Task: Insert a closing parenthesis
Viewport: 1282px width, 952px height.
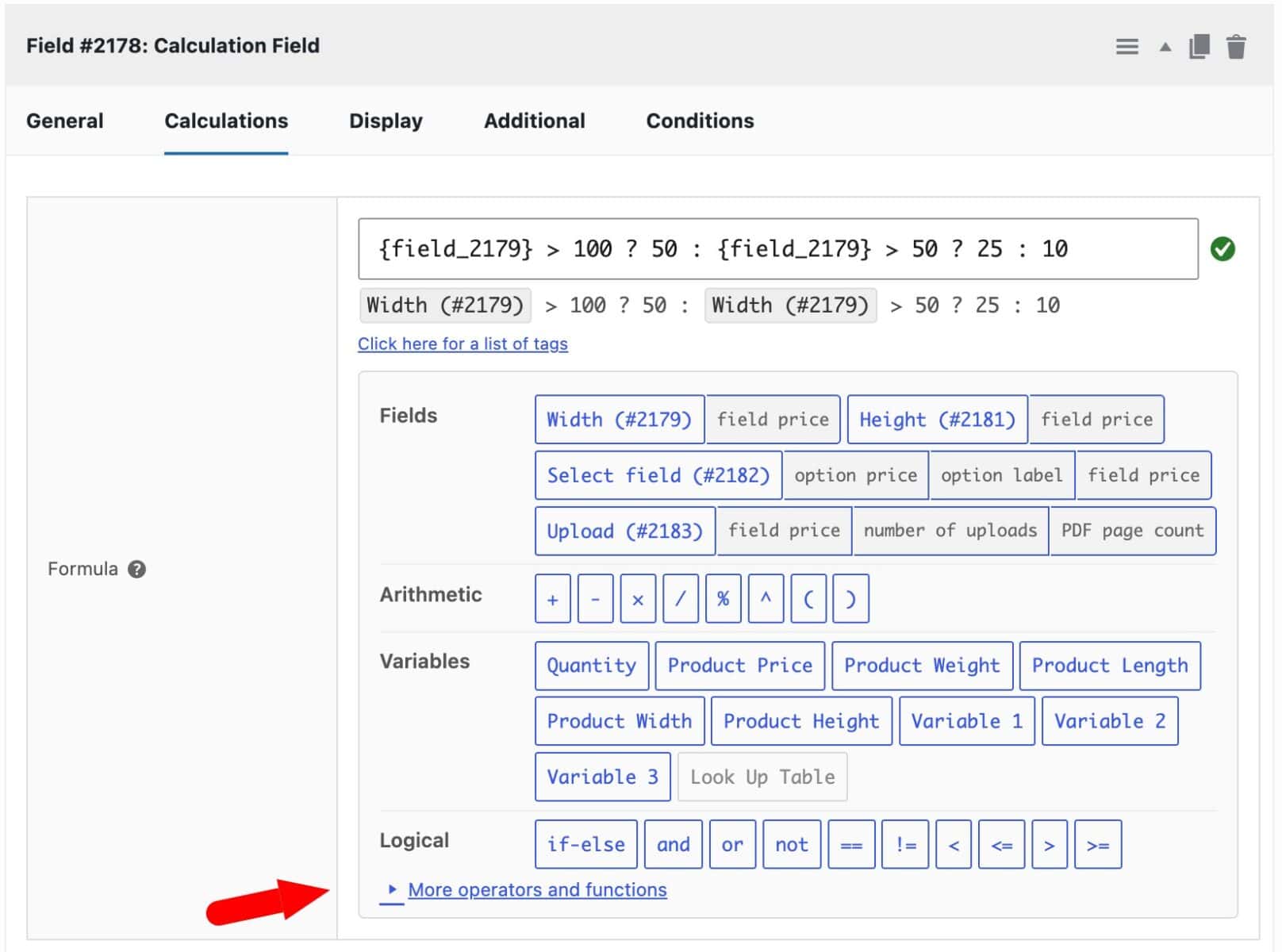Action: point(850,599)
